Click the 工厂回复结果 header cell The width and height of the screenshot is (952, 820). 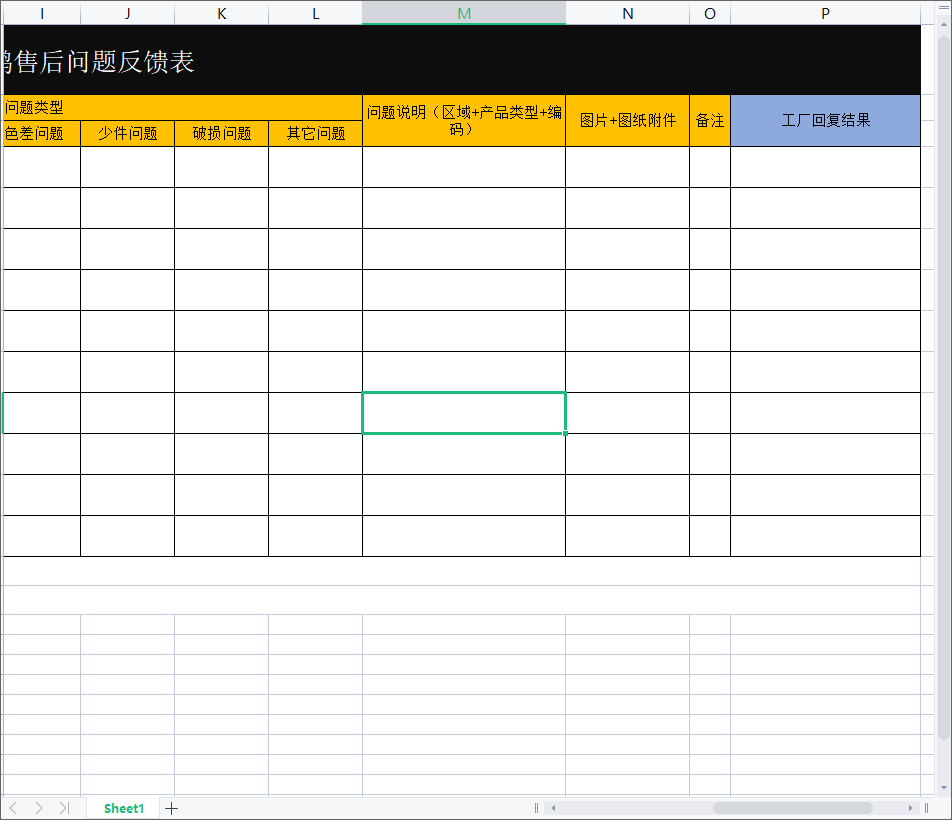click(x=826, y=121)
